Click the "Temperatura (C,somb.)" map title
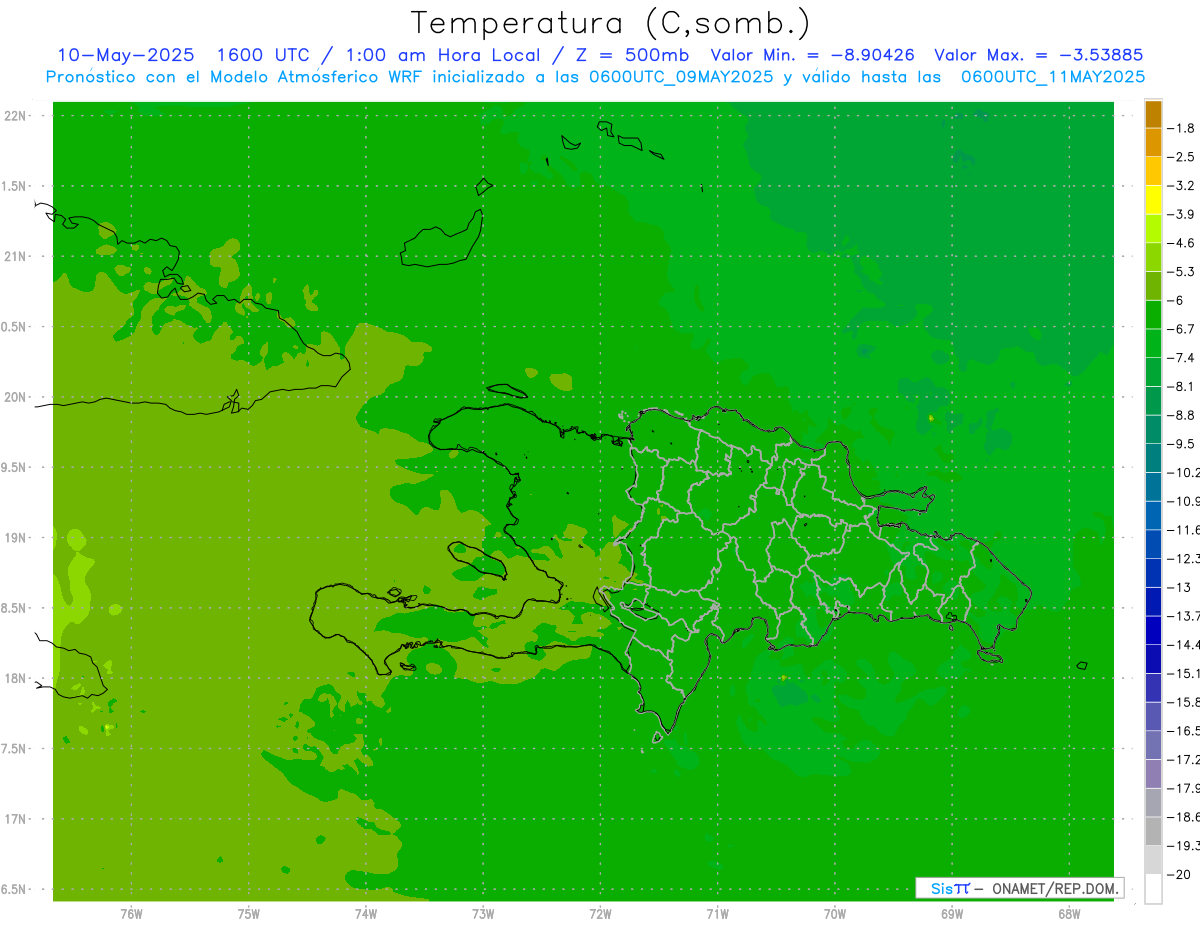The width and height of the screenshot is (1200, 927). coord(611,23)
